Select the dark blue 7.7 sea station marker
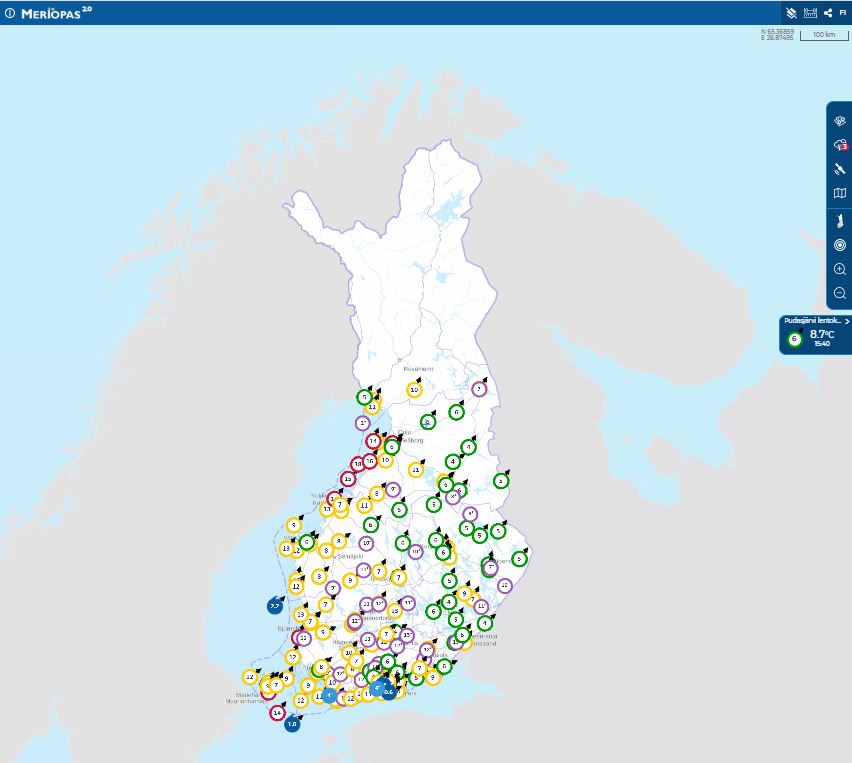Image resolution: width=852 pixels, height=763 pixels. click(x=275, y=605)
